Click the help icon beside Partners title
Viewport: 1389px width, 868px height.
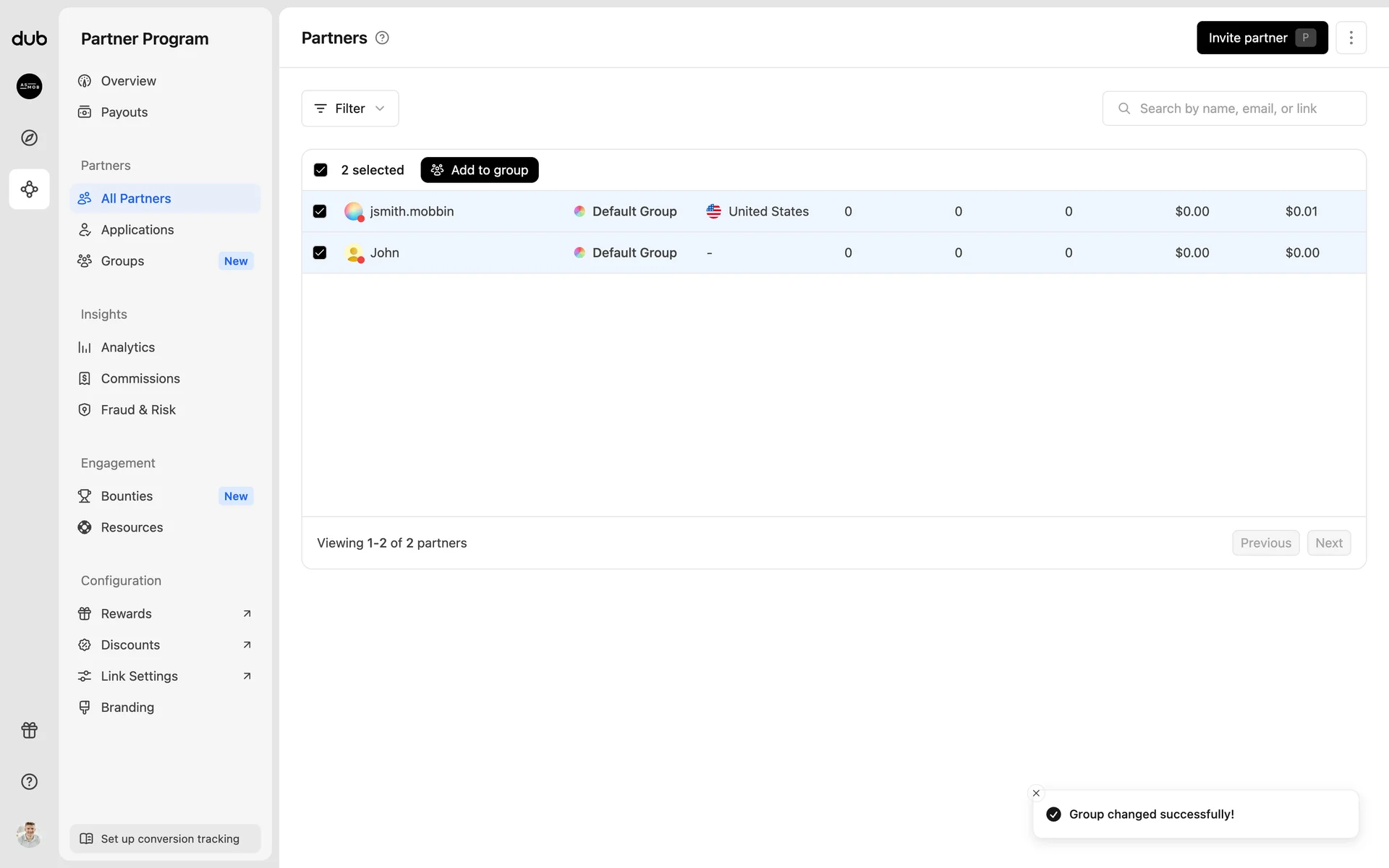[x=382, y=38]
